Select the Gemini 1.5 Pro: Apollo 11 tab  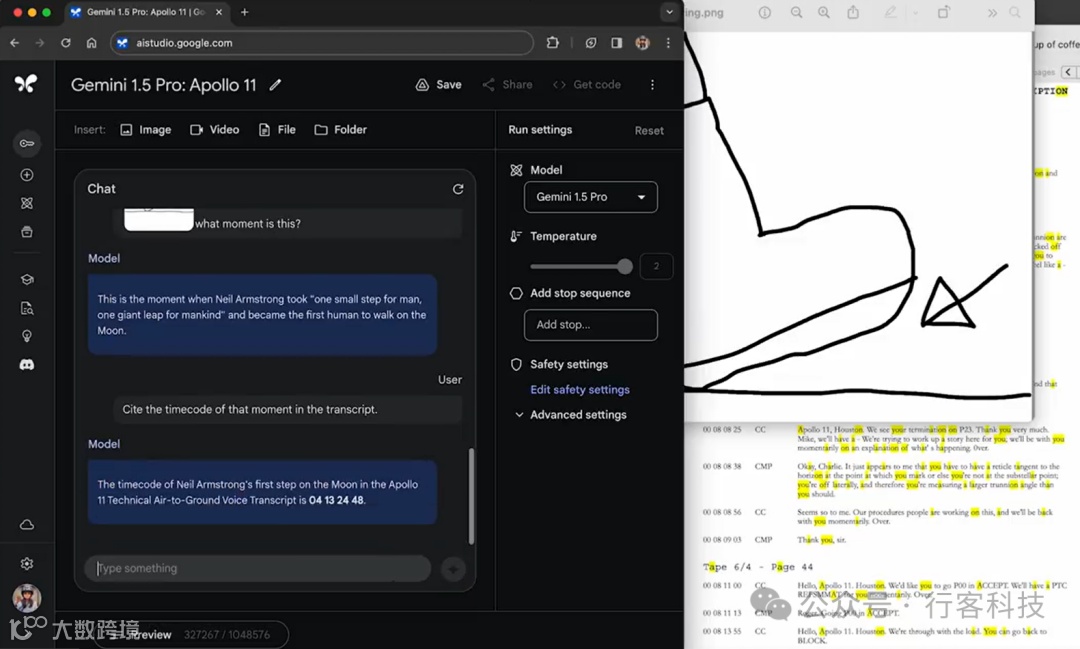point(146,12)
